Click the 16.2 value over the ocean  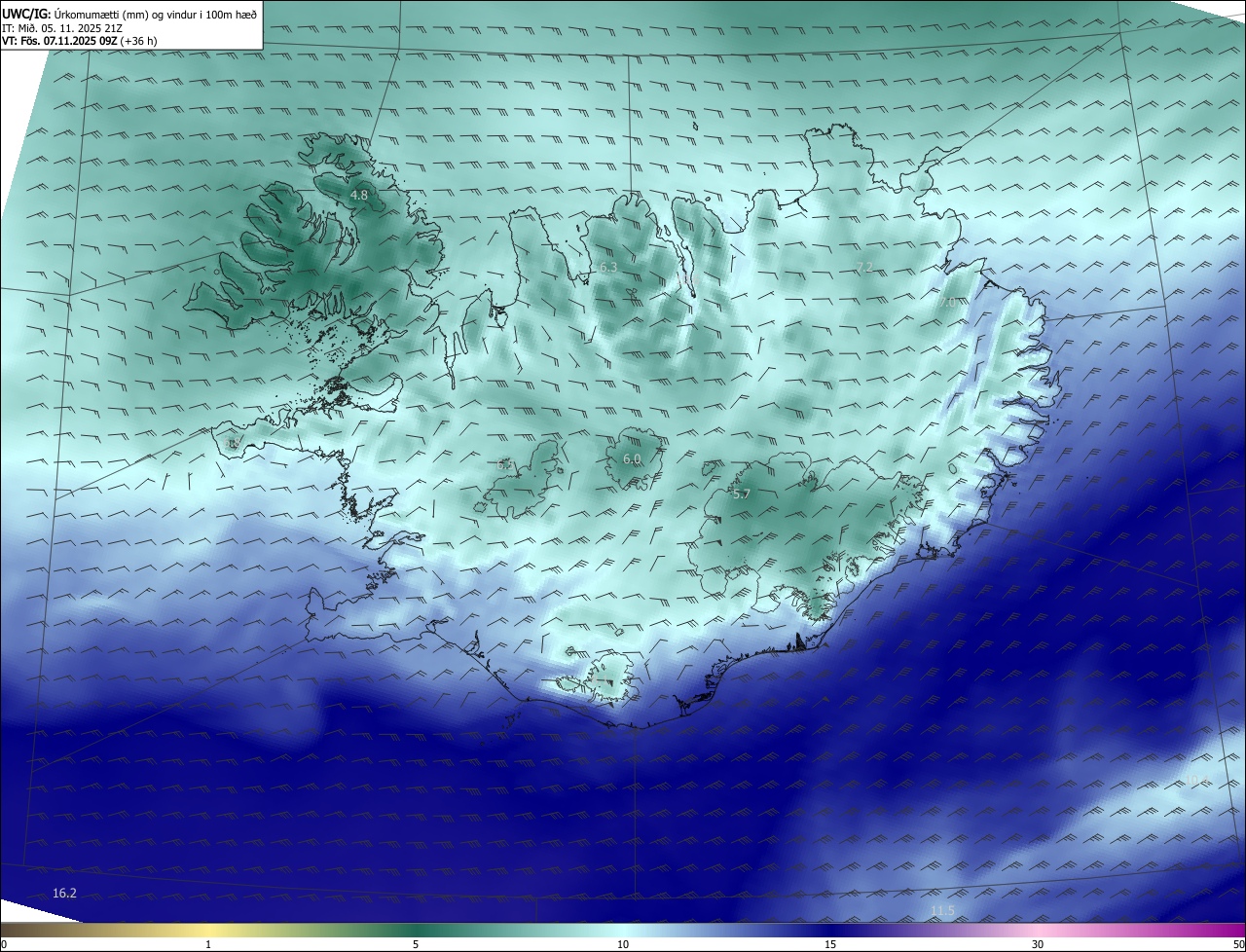click(64, 893)
